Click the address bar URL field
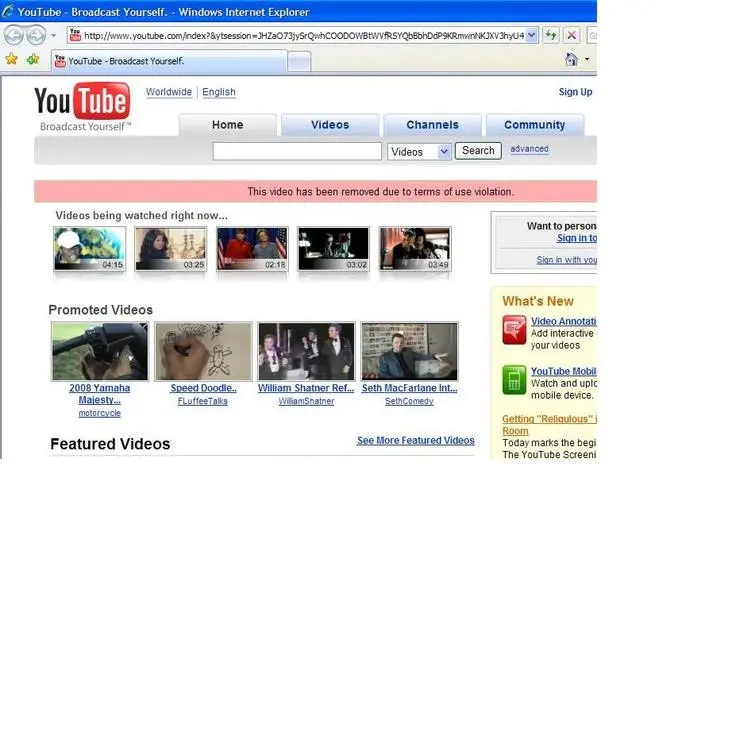The image size is (732, 732). coord(303,35)
